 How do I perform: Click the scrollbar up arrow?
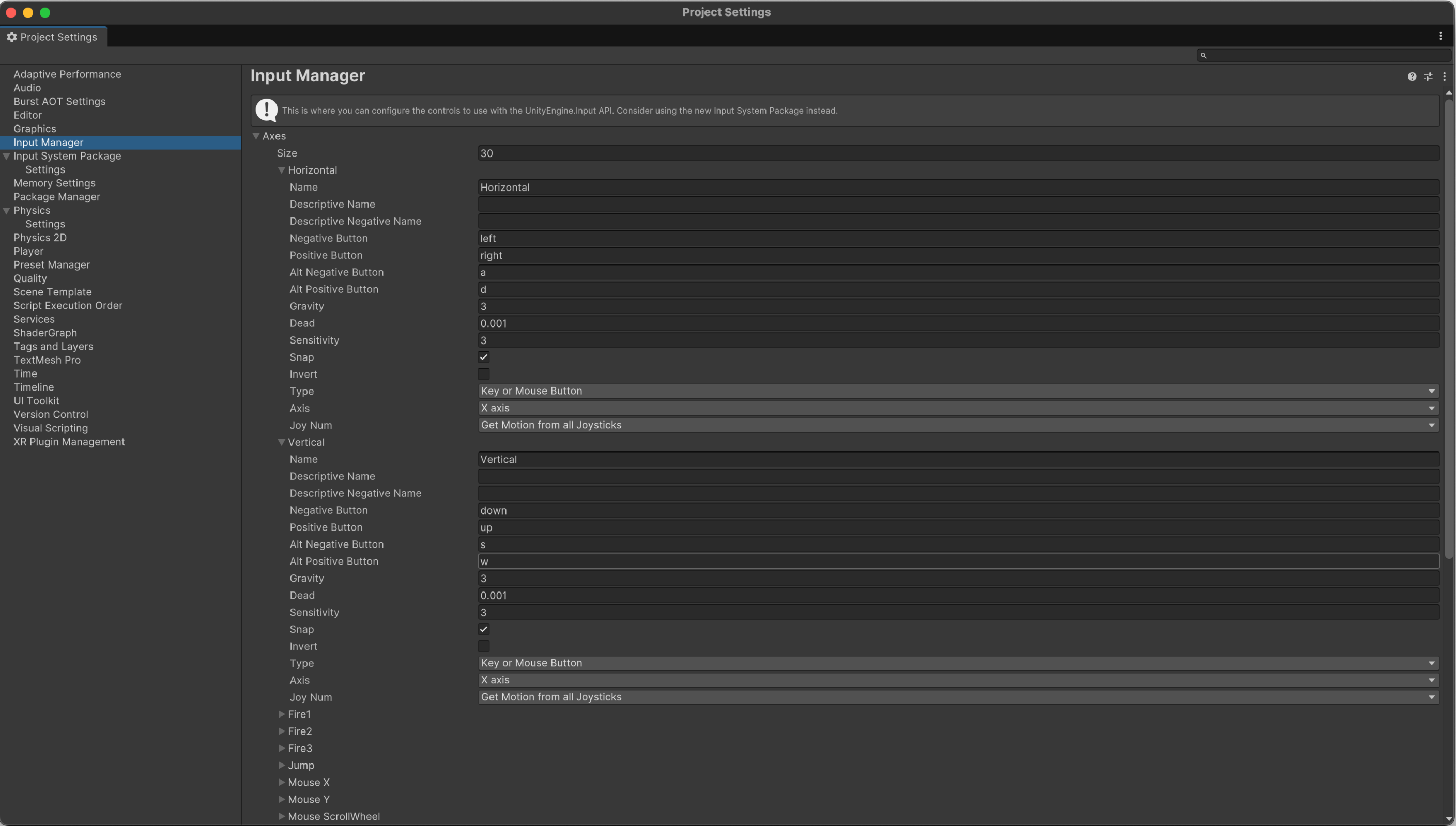[1449, 92]
